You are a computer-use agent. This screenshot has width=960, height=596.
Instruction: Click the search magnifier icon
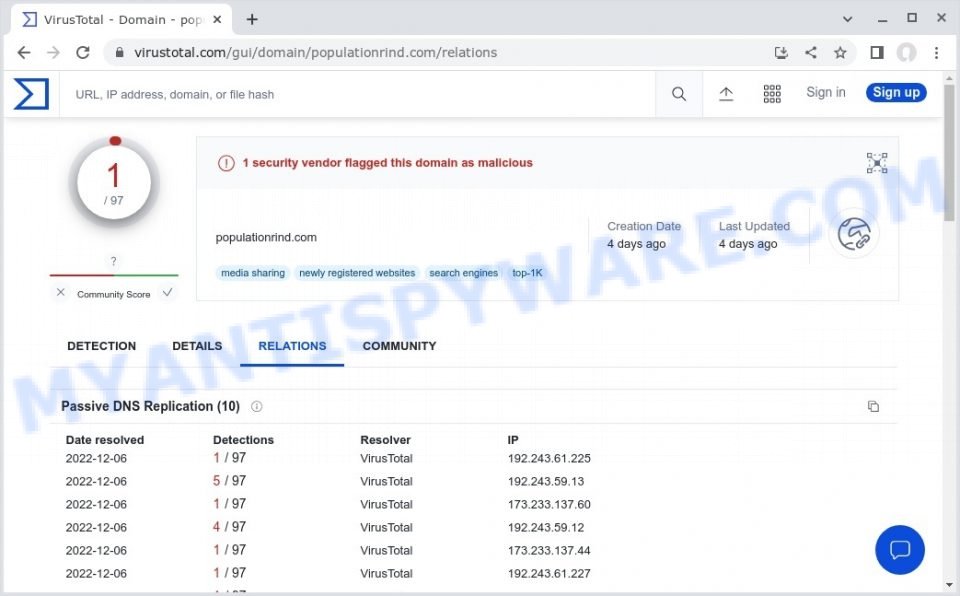678,94
